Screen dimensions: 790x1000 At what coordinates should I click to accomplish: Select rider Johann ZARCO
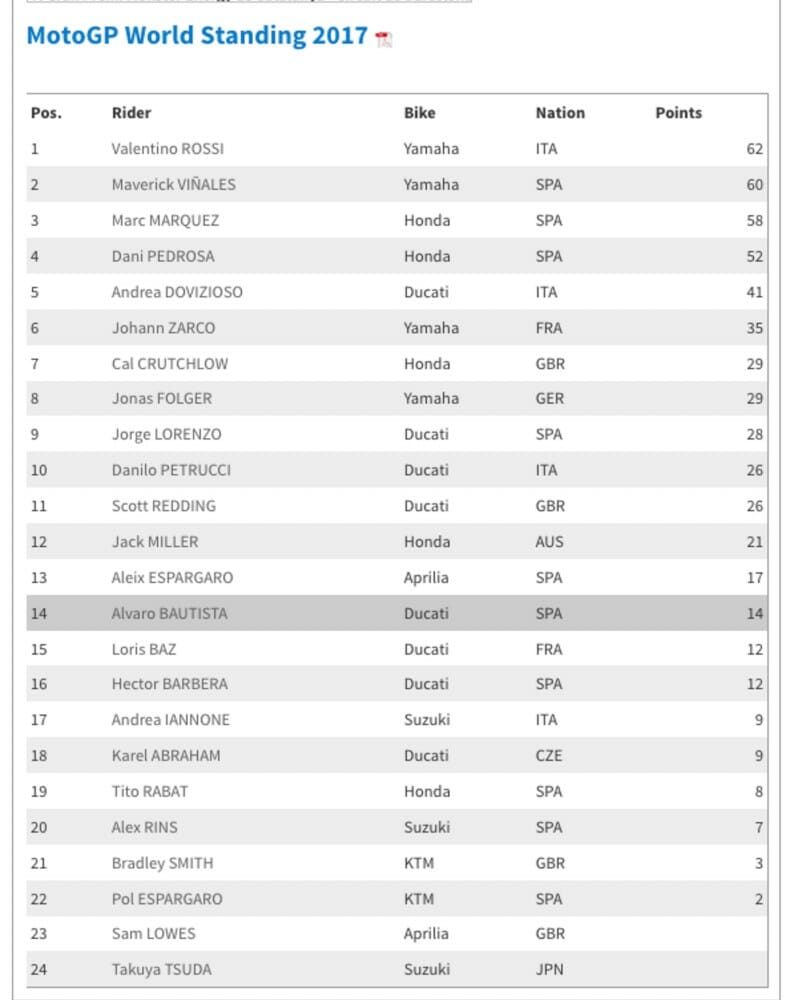coord(163,327)
